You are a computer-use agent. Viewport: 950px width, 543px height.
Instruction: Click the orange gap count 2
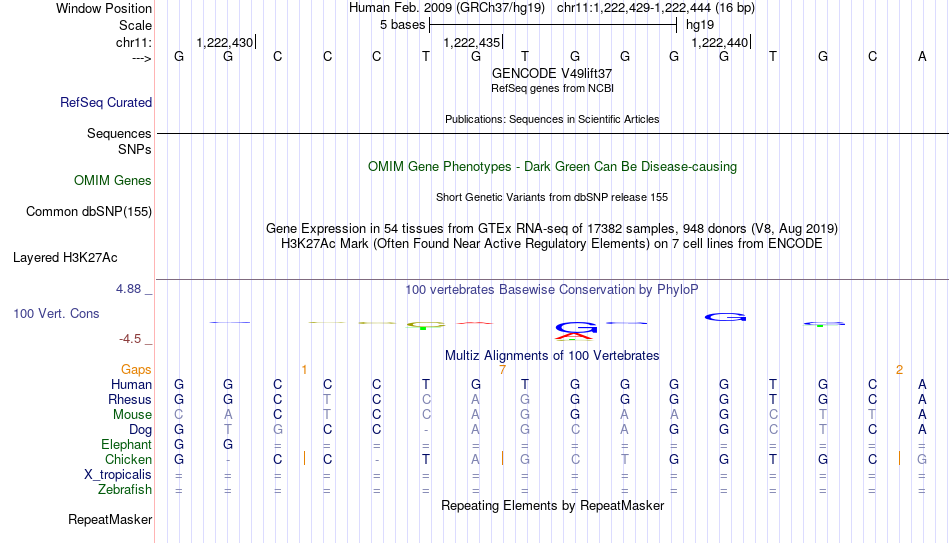(x=899, y=370)
